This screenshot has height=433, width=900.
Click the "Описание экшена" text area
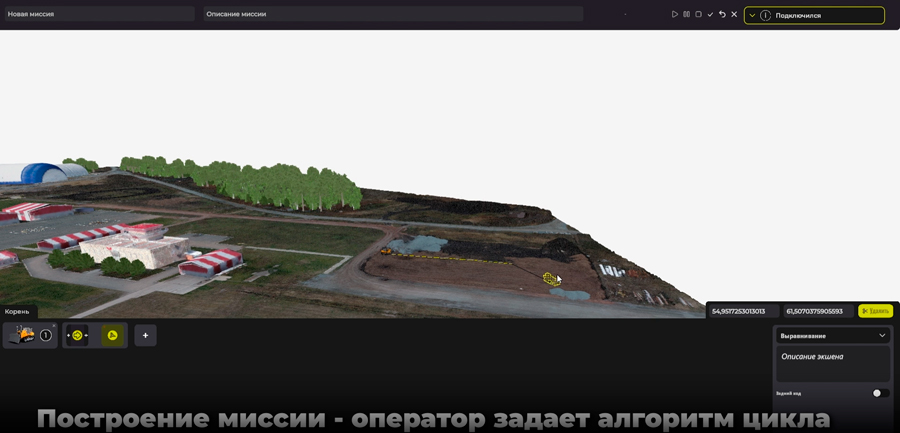coord(832,364)
